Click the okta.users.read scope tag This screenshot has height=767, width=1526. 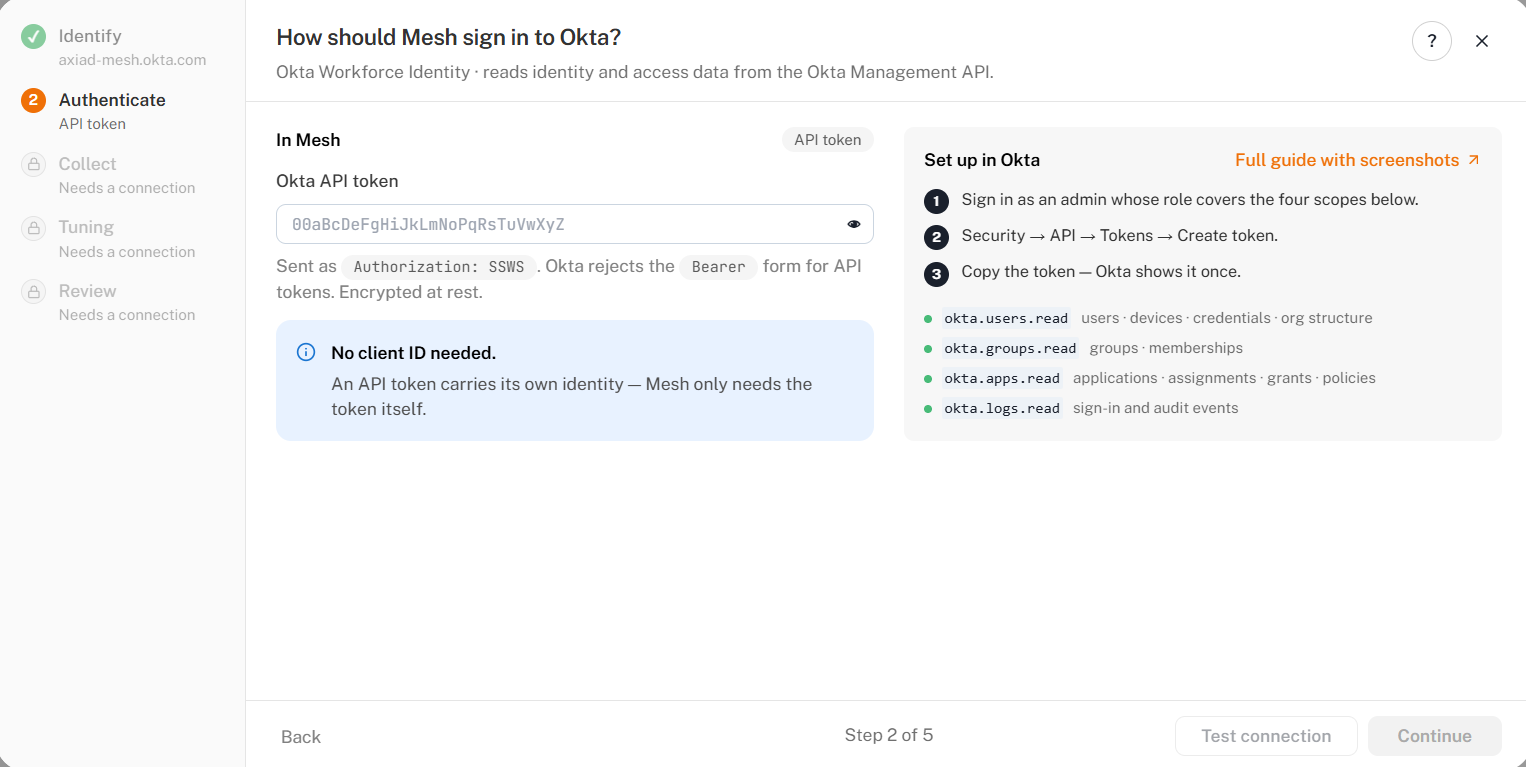pyautogui.click(x=1006, y=318)
